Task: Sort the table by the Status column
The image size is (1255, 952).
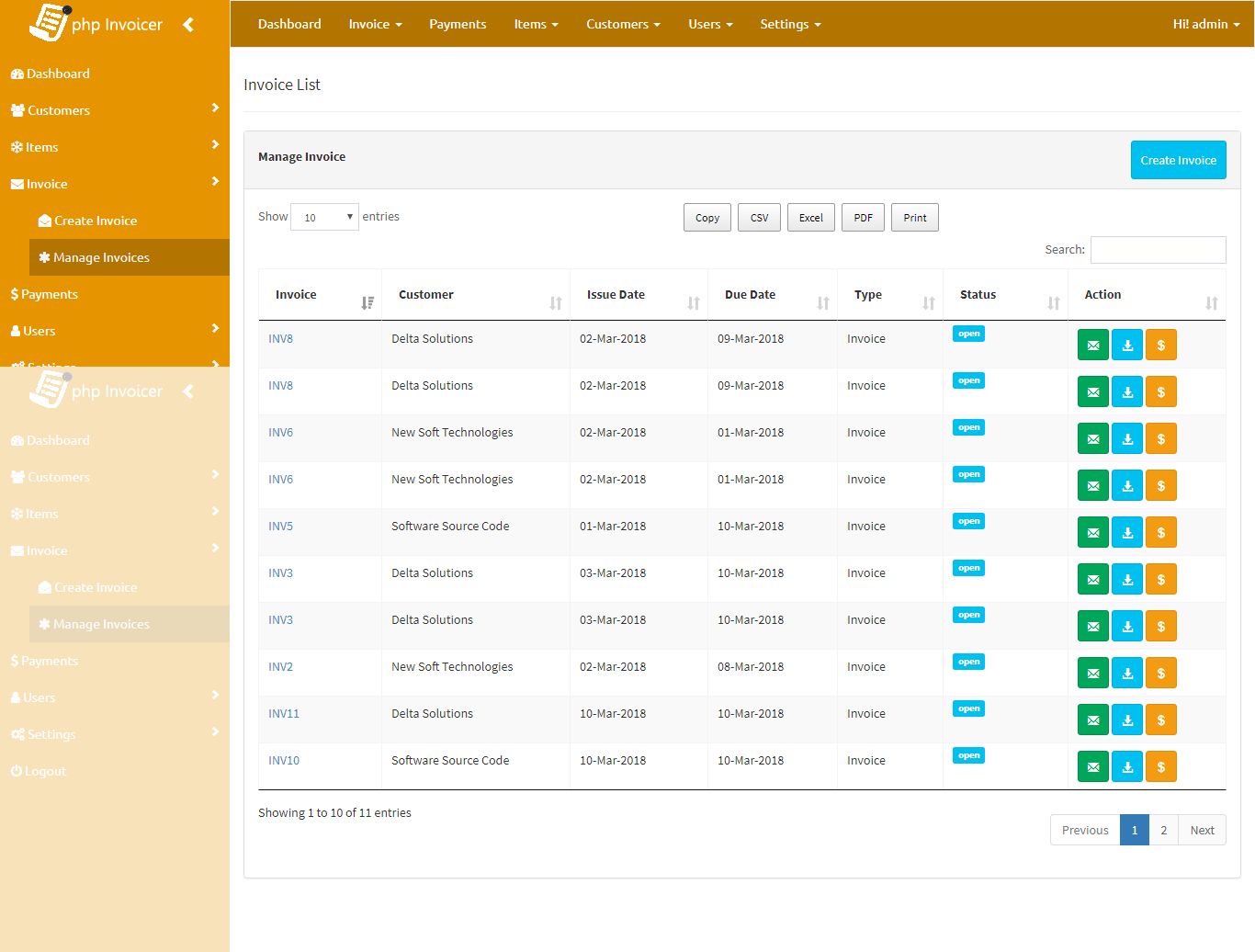Action: click(1053, 302)
